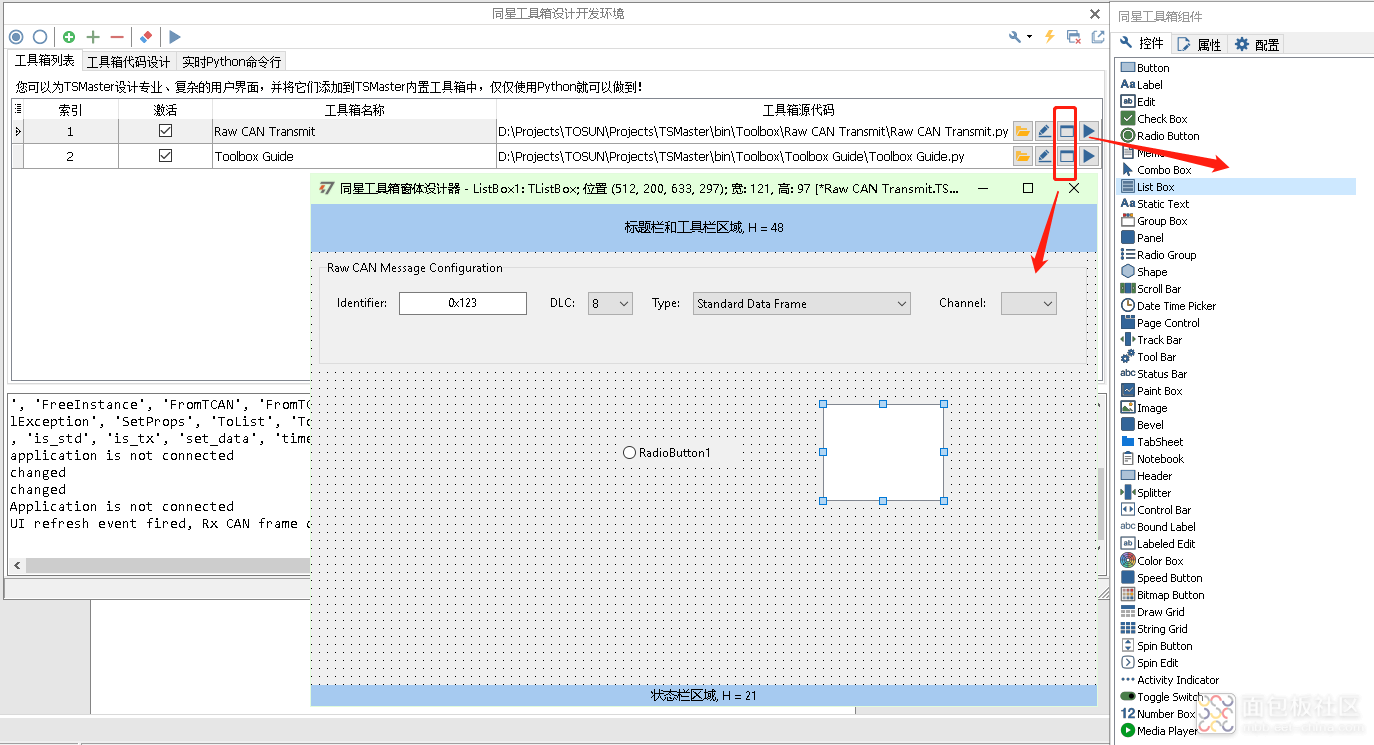1374x745 pixels.
Task: Open the 属性 properties tab
Action: 1199,44
